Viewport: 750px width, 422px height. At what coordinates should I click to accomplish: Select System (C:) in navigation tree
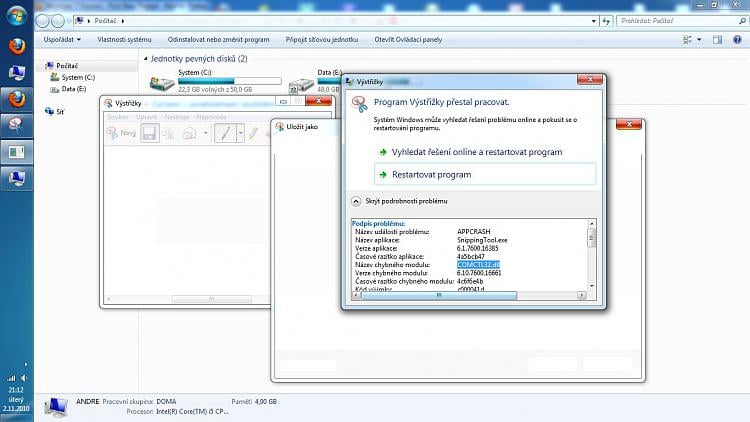pyautogui.click(x=78, y=78)
